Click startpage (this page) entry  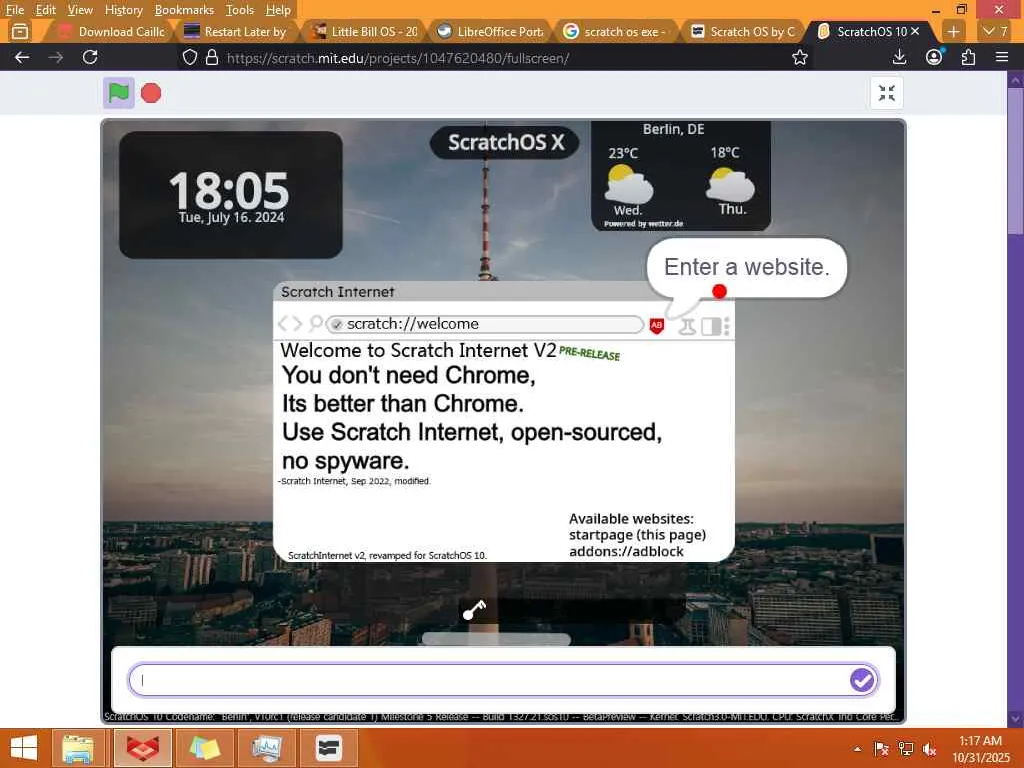pos(637,535)
